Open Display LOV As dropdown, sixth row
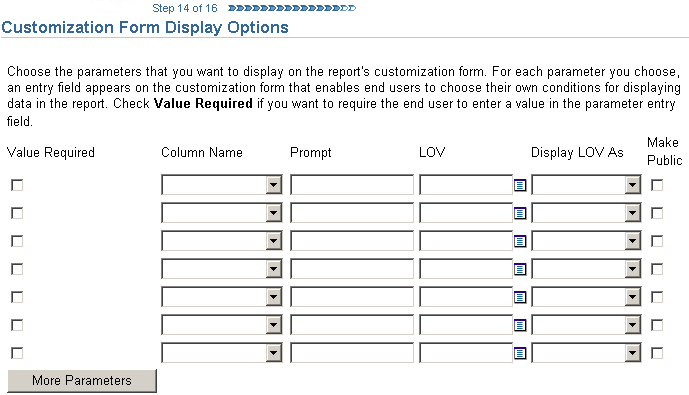Image resolution: width=689 pixels, height=395 pixels. click(x=586, y=325)
